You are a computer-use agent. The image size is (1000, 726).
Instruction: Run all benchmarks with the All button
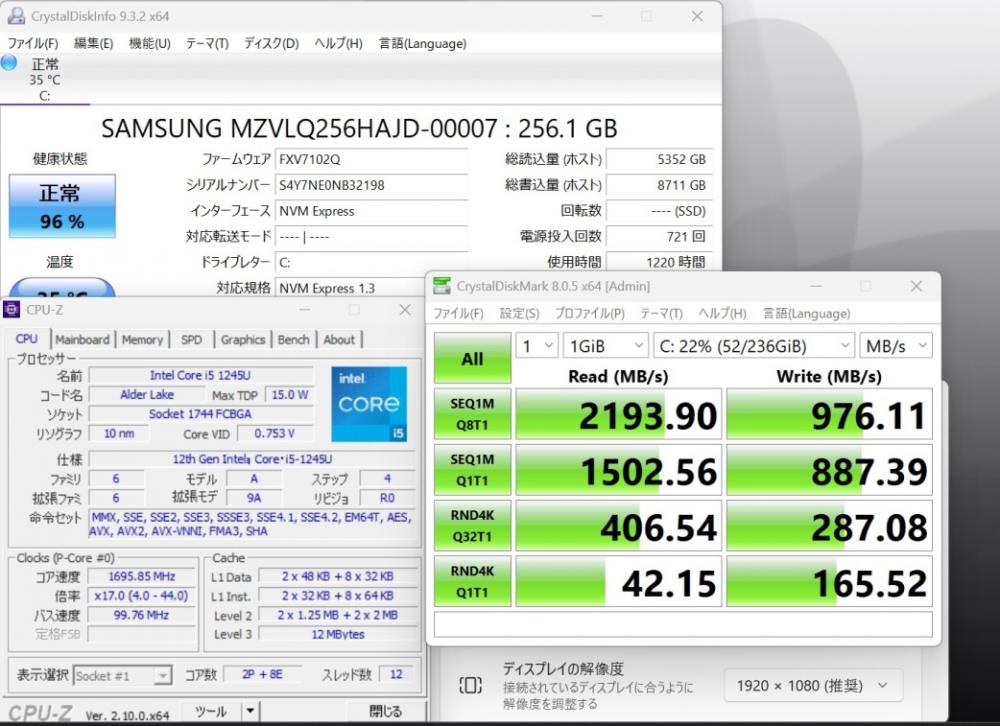coord(473,358)
